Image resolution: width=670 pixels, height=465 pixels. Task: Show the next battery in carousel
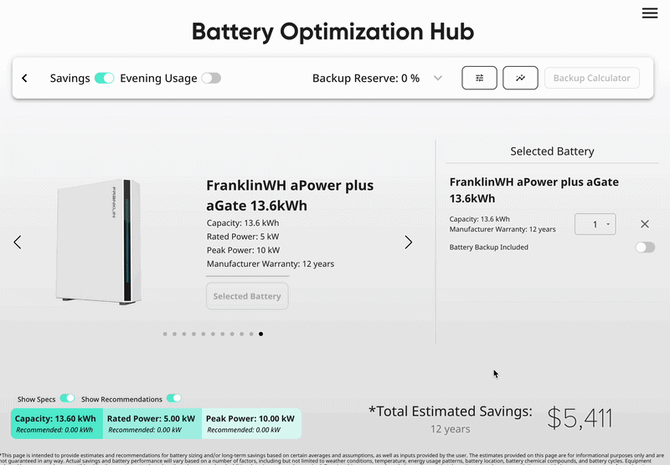(x=408, y=242)
